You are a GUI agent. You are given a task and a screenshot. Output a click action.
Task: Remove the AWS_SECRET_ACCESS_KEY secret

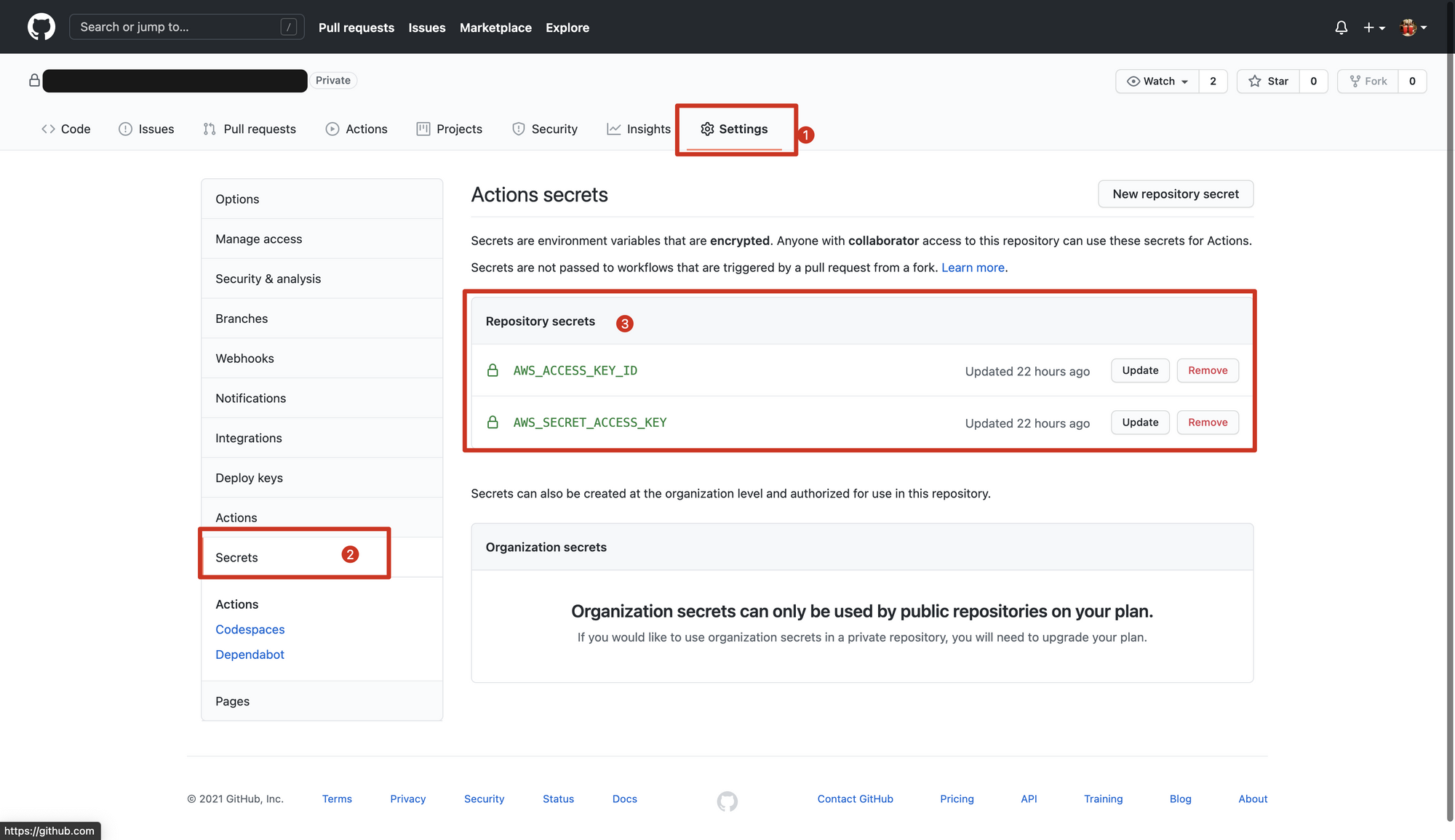[x=1207, y=423]
